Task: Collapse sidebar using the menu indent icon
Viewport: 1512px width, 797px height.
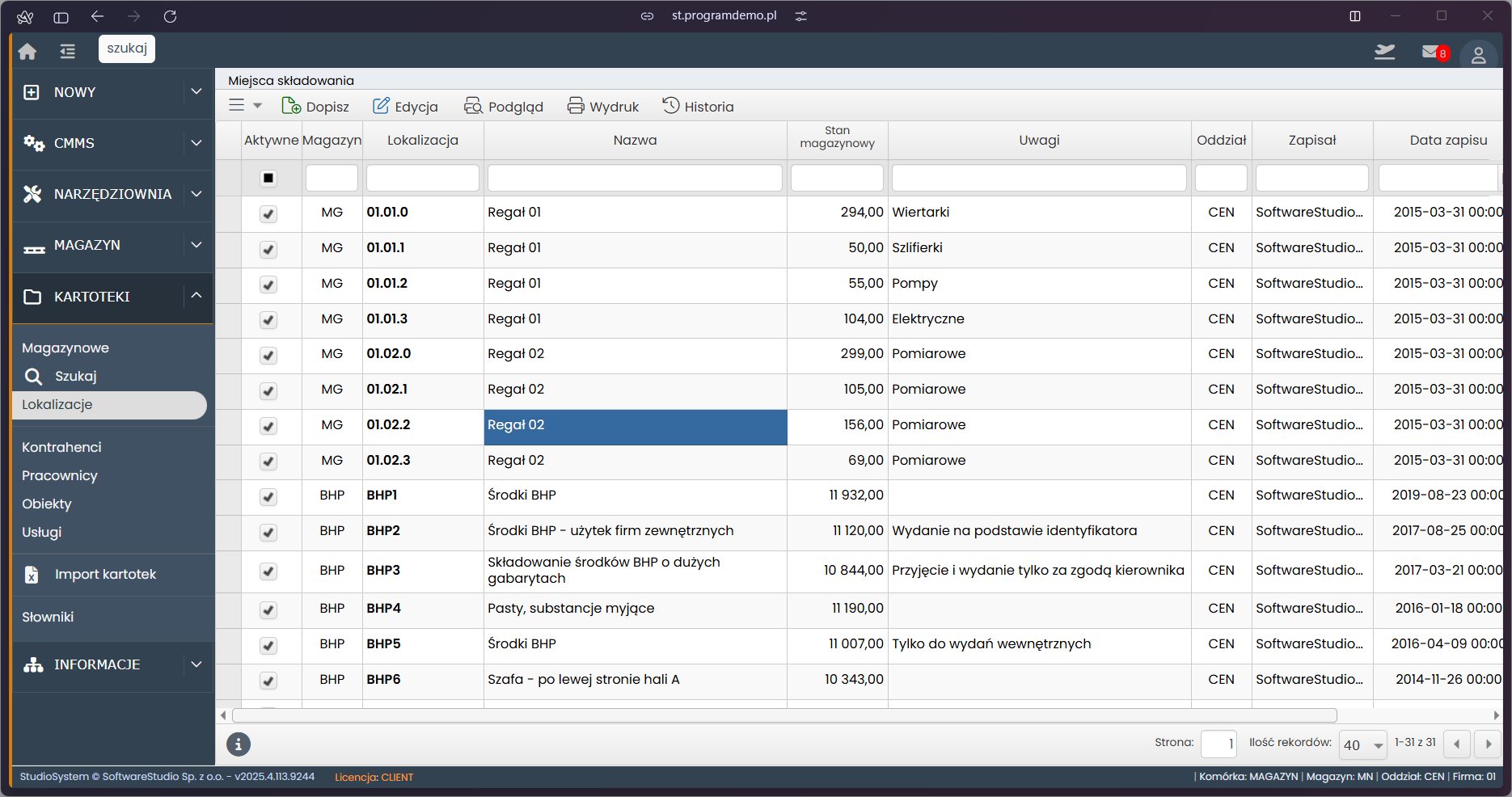Action: click(x=67, y=52)
